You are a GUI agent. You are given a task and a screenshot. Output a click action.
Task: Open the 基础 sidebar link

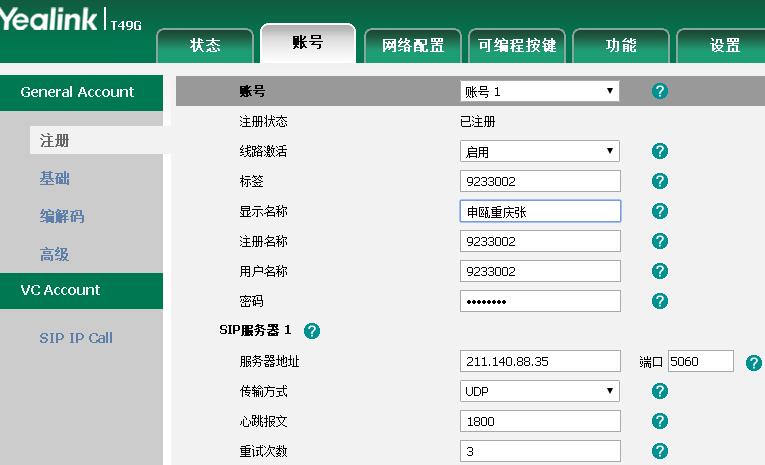[x=55, y=179]
